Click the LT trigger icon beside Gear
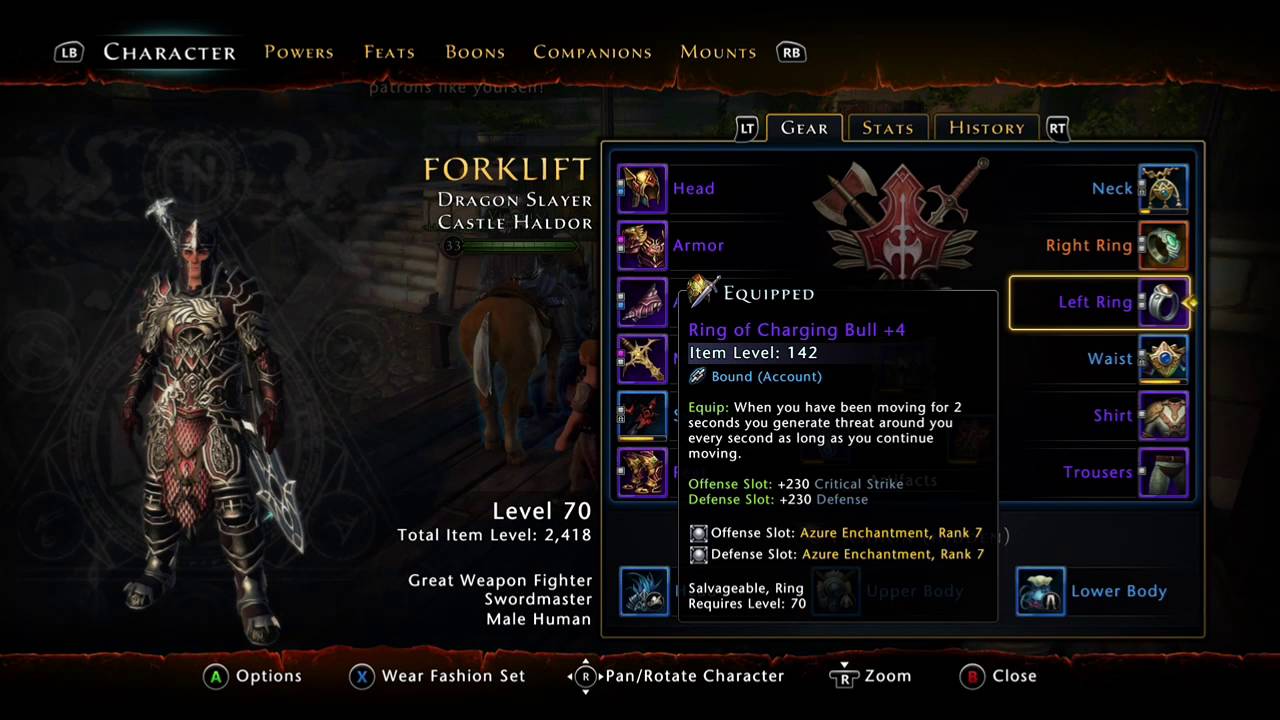1280x720 pixels. point(748,128)
